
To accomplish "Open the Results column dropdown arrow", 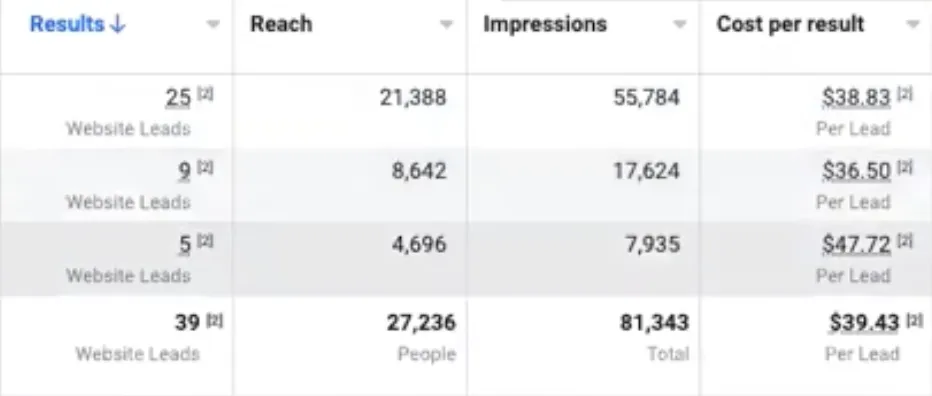I will [x=213, y=25].
